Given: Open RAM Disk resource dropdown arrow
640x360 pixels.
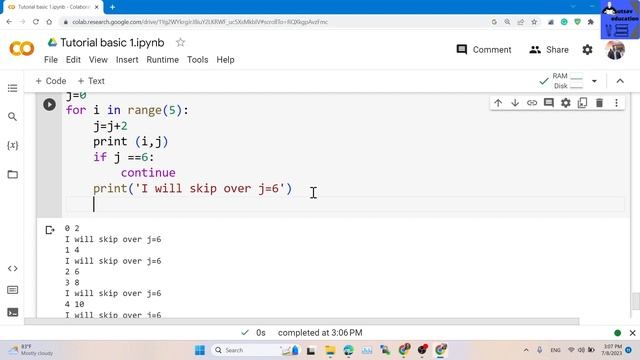Looking at the screenshot, I should (594, 81).
